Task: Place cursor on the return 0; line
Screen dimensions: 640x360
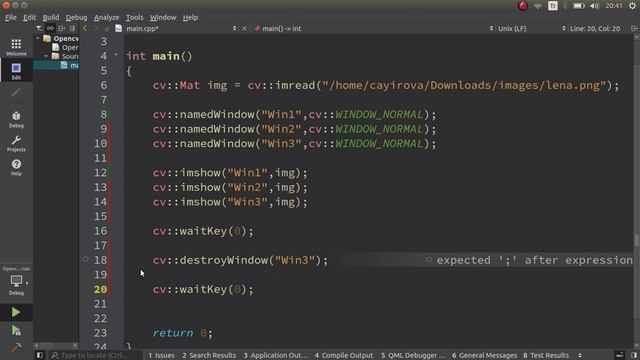Action: [182, 333]
